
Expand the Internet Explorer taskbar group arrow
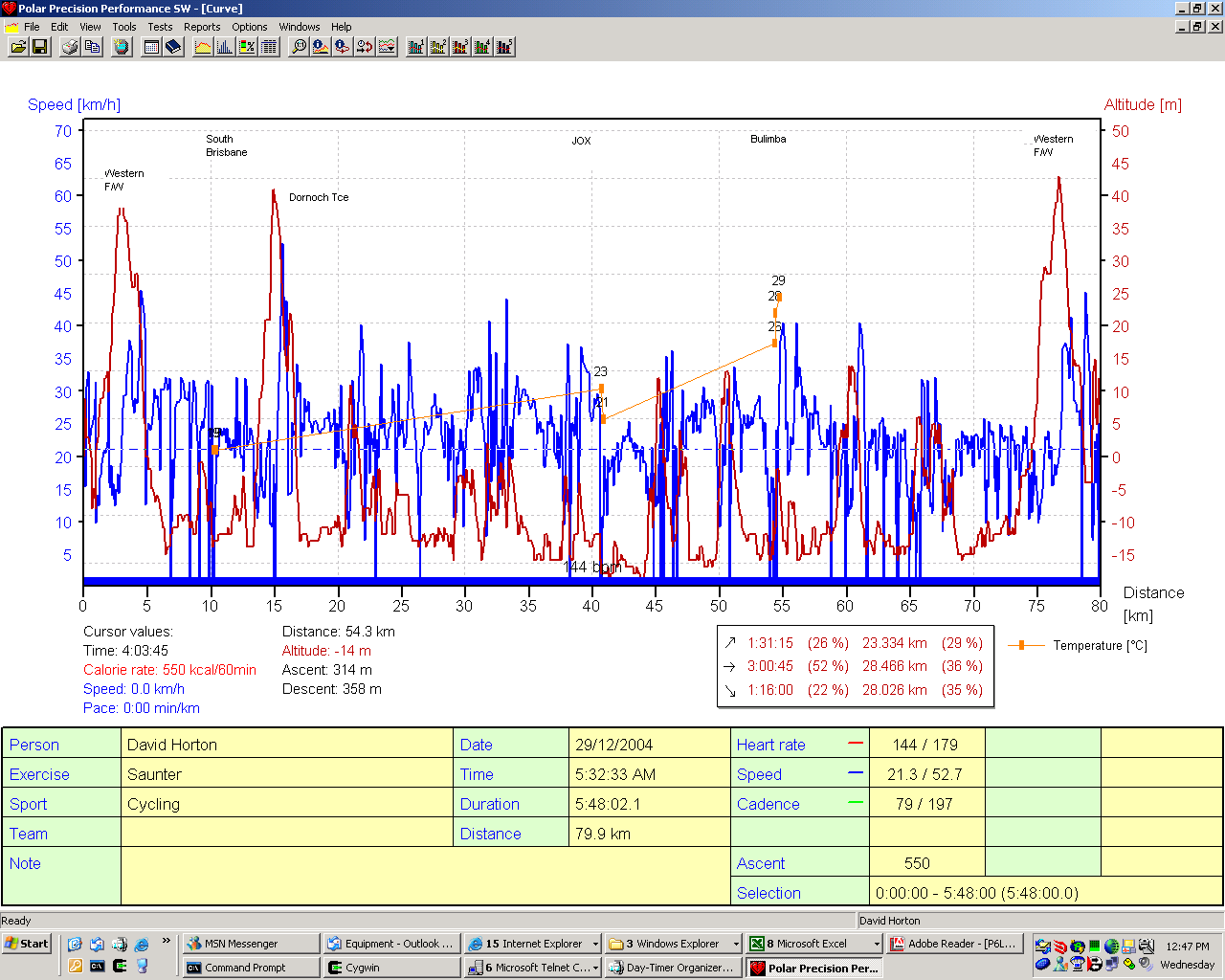[595, 944]
